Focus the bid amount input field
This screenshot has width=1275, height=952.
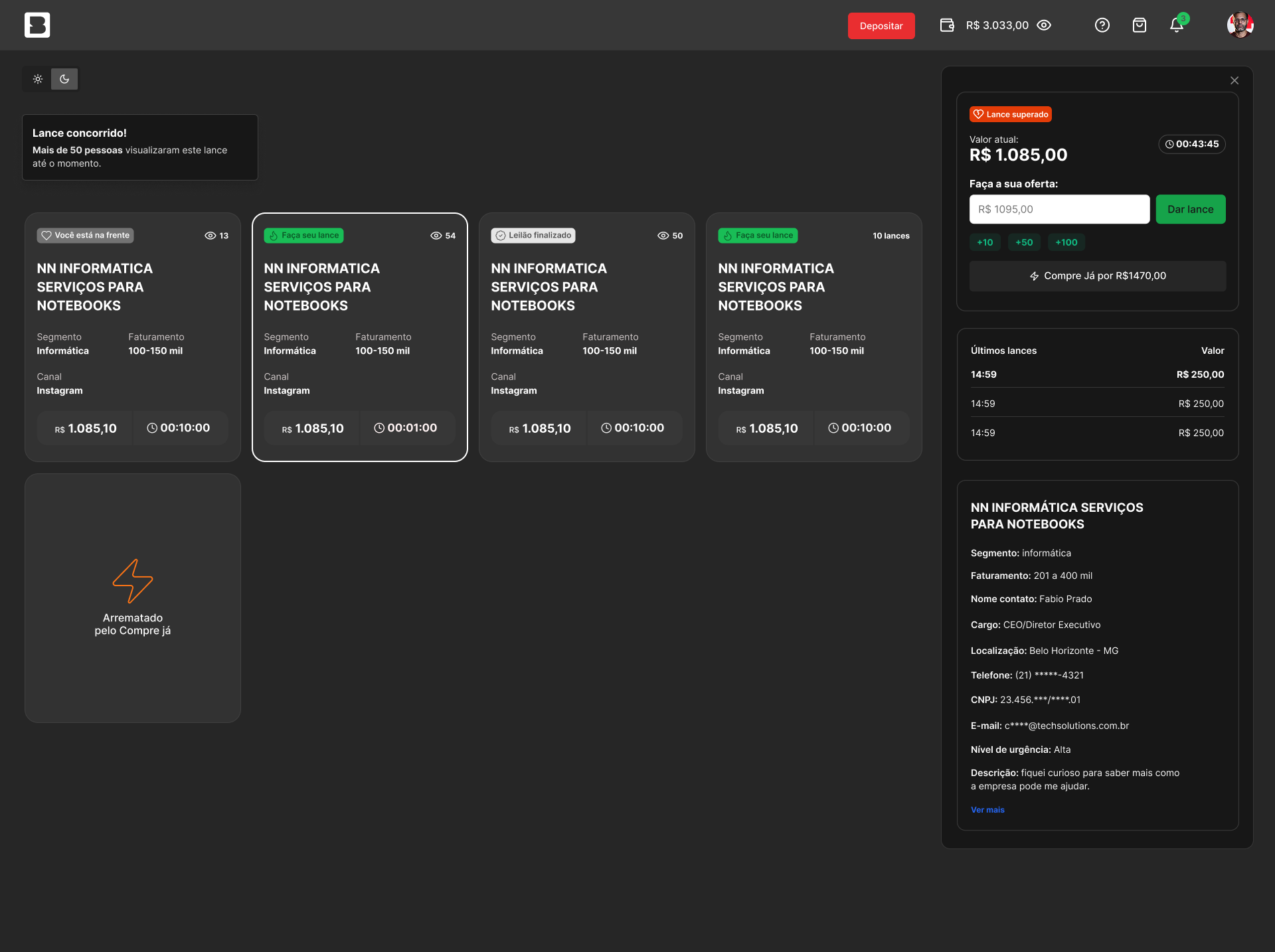(1059, 209)
